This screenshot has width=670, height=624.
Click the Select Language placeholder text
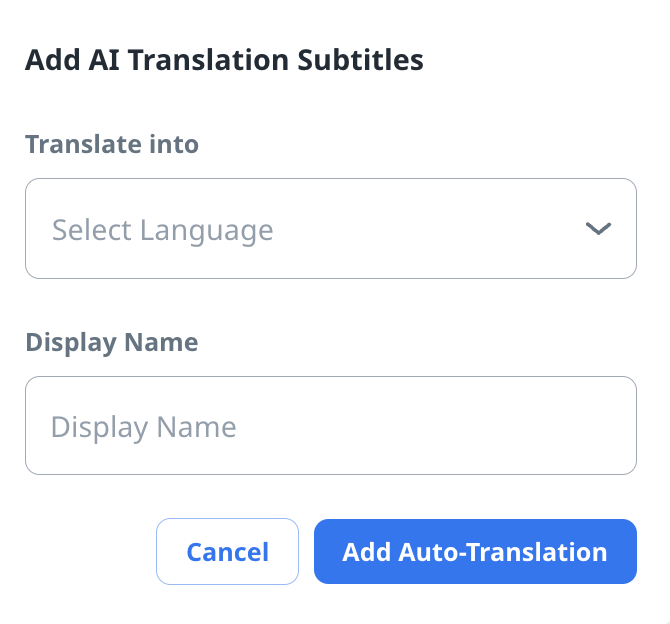pyautogui.click(x=162, y=230)
